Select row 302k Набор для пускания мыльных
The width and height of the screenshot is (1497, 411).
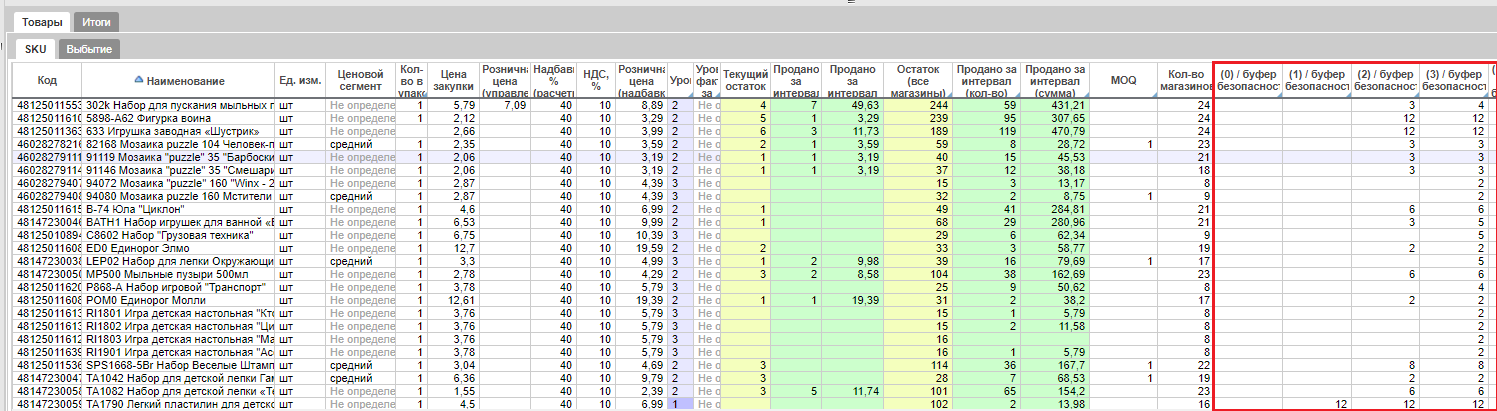178,105
